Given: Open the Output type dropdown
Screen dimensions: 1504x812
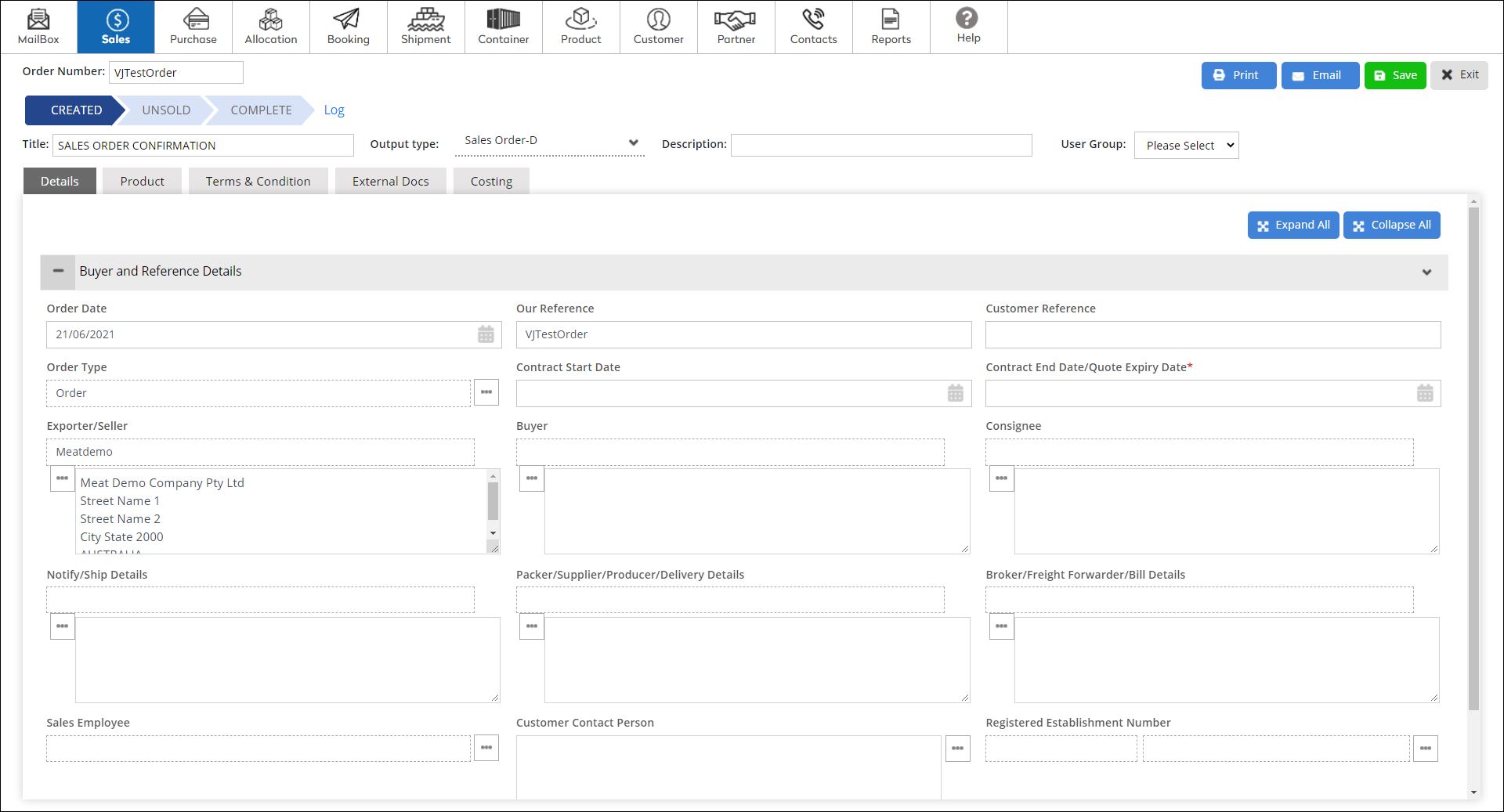Looking at the screenshot, I should click(549, 142).
